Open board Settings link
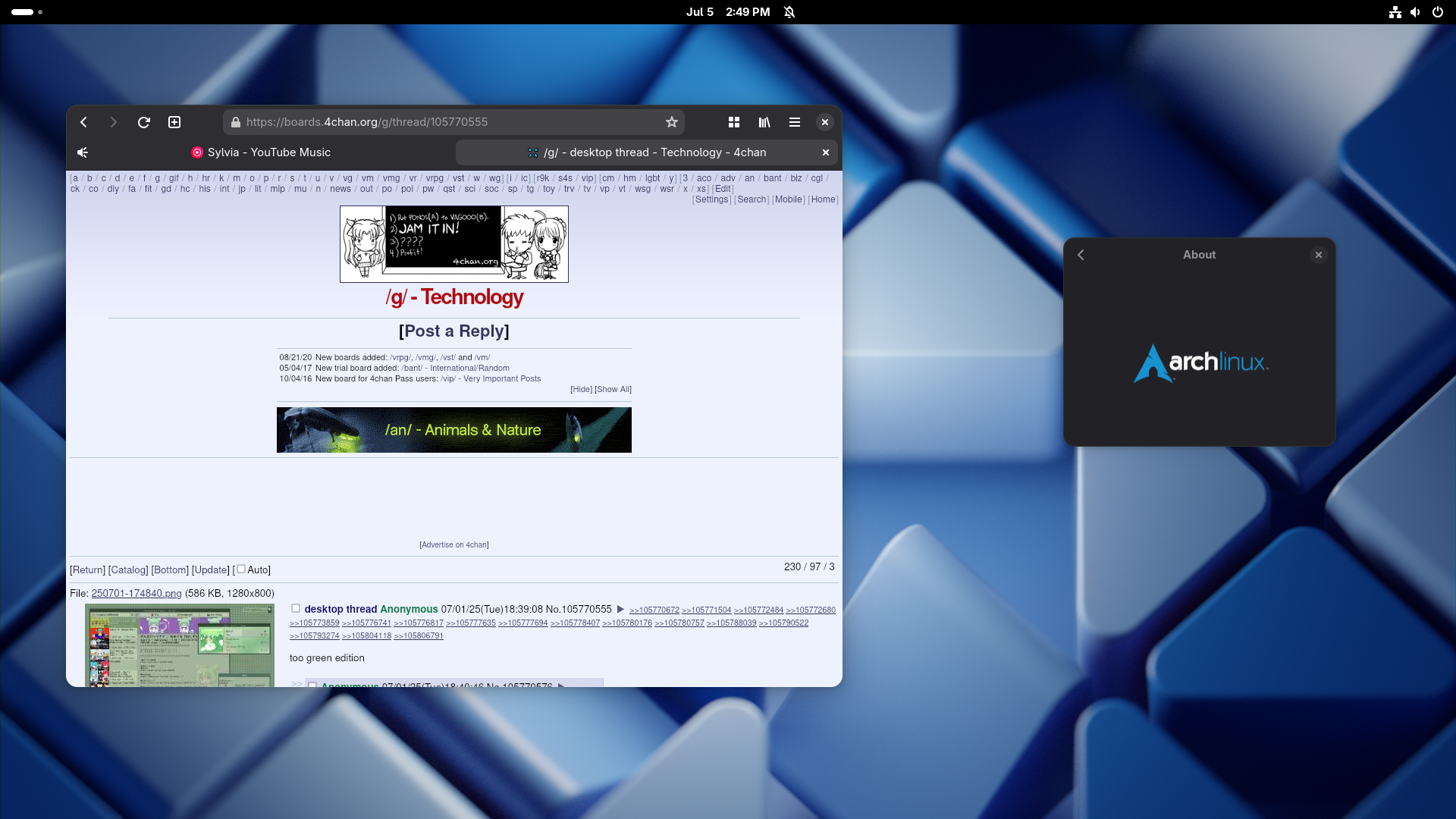The height and width of the screenshot is (819, 1456). pyautogui.click(x=712, y=199)
